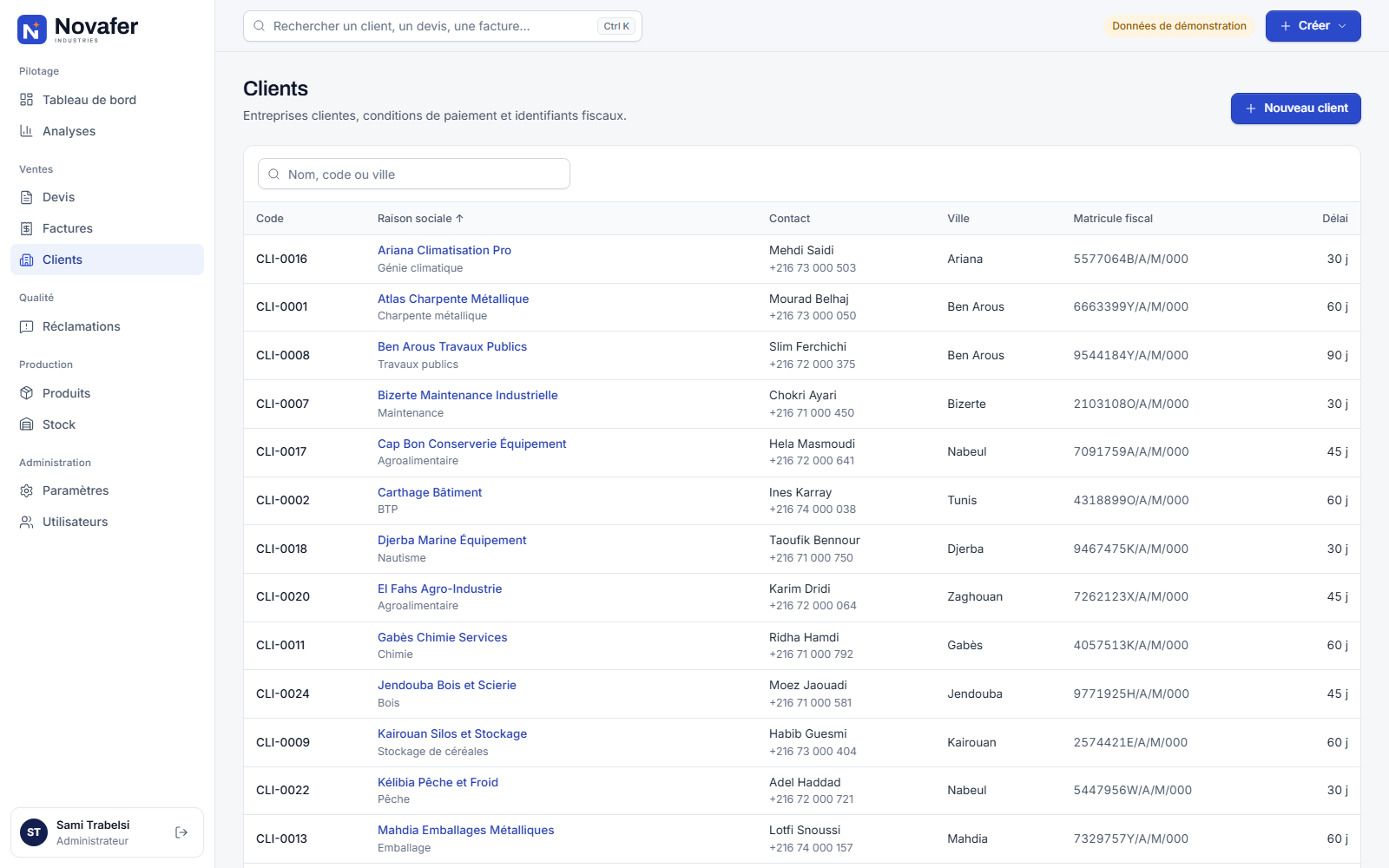Open Mahdia Emballages Métalliques client link
Screen dimensions: 1389x868
[465, 830]
